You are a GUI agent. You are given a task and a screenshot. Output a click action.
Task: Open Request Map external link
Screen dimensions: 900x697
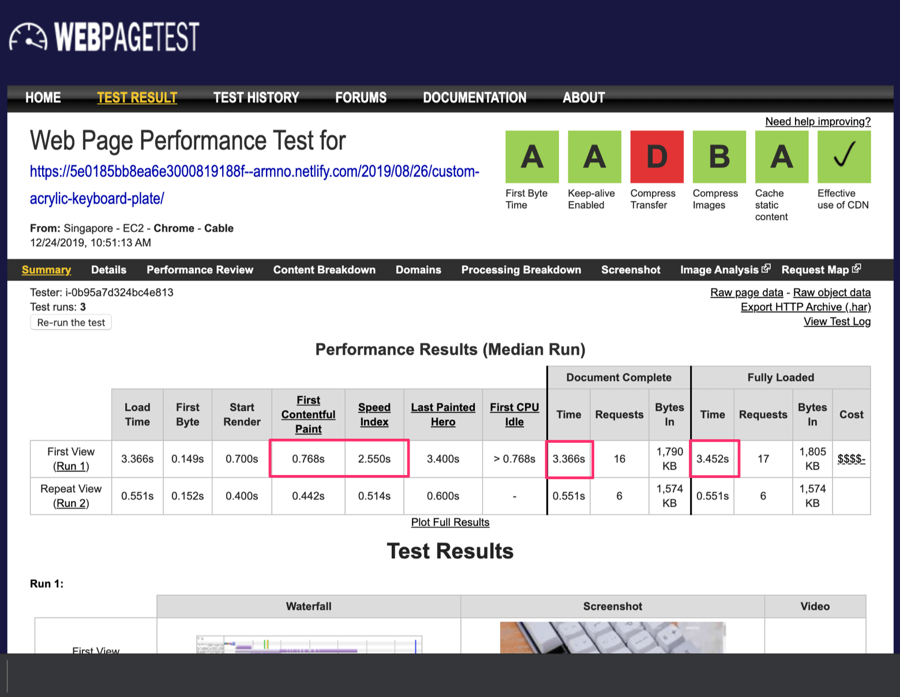(821, 270)
